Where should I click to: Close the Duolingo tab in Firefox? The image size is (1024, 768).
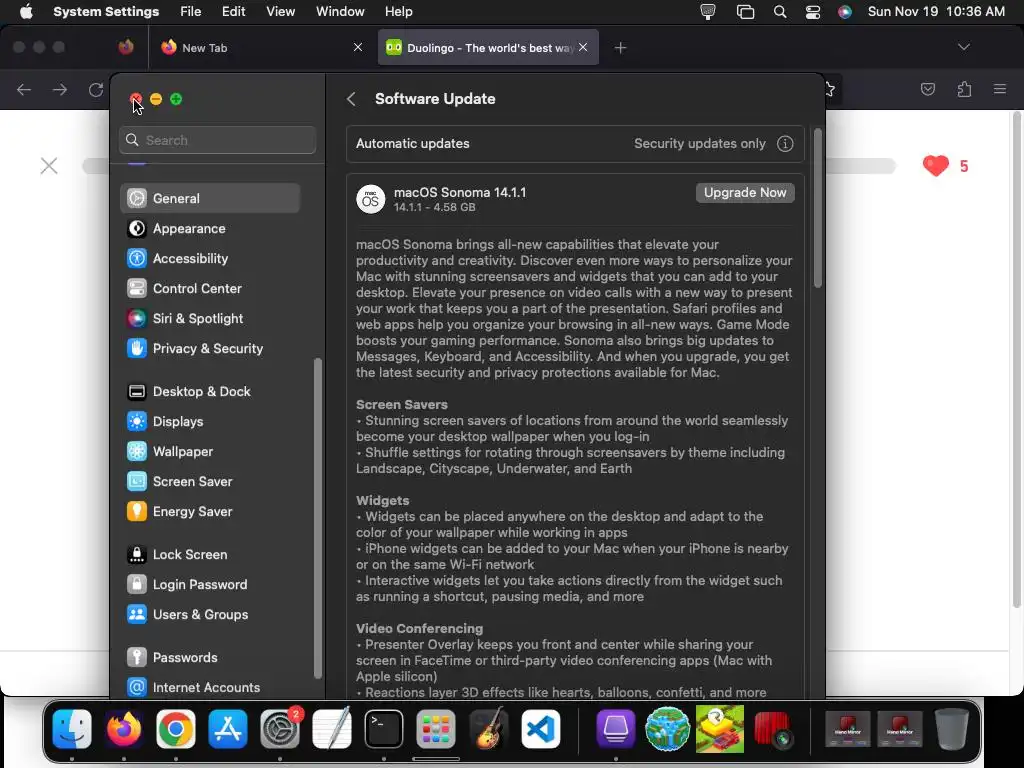click(583, 47)
